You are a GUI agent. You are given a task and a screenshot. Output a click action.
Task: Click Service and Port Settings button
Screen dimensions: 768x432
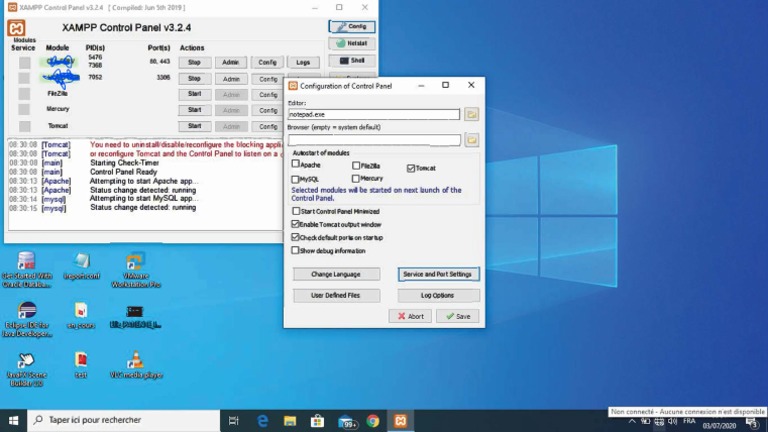point(438,274)
